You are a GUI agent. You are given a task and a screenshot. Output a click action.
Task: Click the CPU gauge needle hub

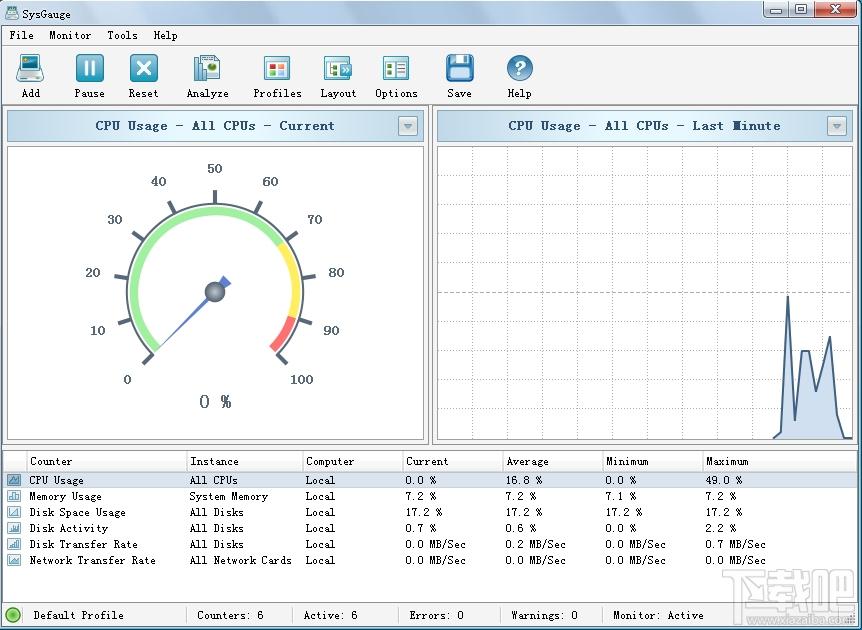[215, 292]
